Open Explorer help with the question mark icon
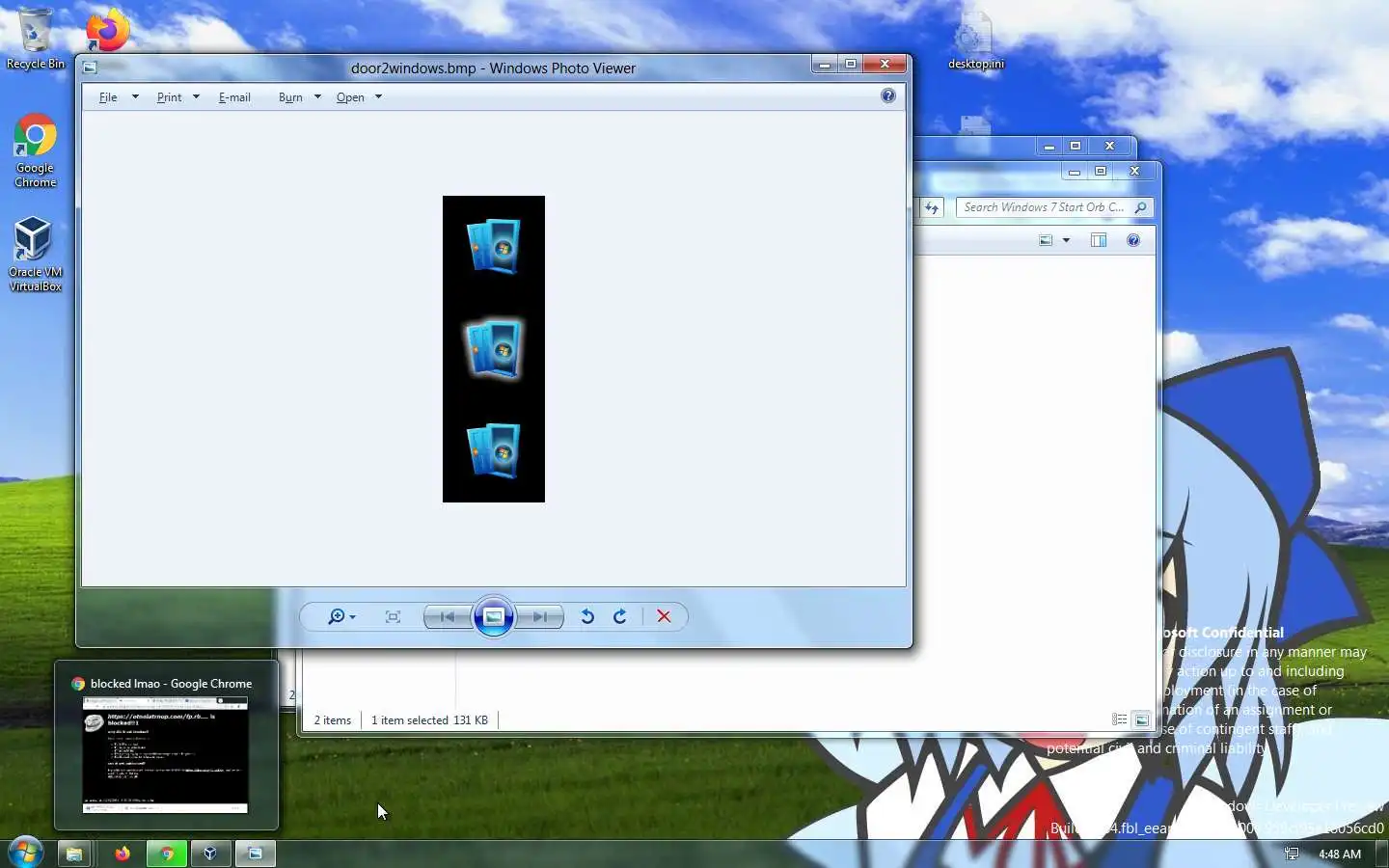The image size is (1389, 868). coord(1133,240)
